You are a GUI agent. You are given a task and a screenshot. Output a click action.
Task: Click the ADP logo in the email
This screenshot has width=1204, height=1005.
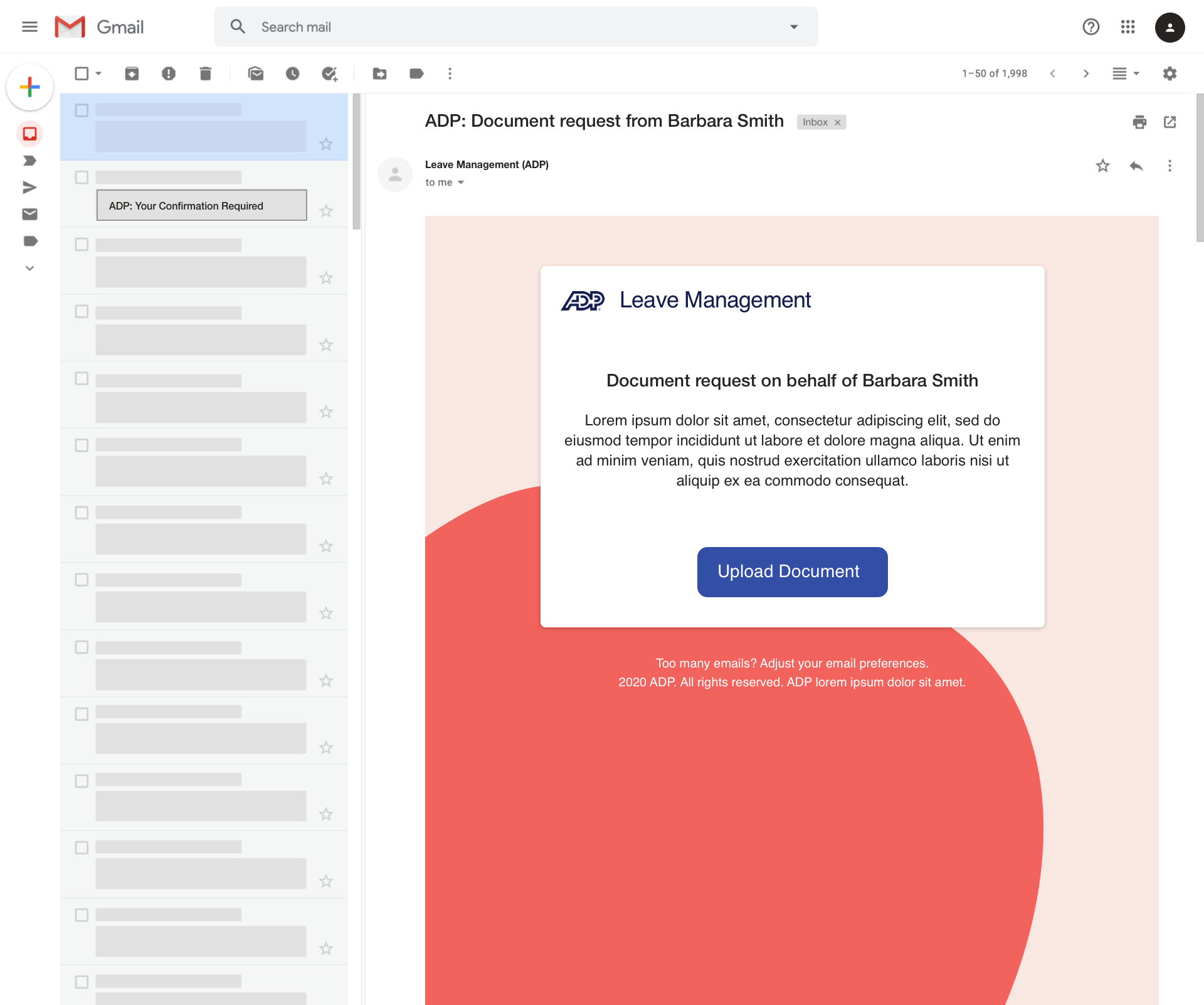[x=583, y=300]
